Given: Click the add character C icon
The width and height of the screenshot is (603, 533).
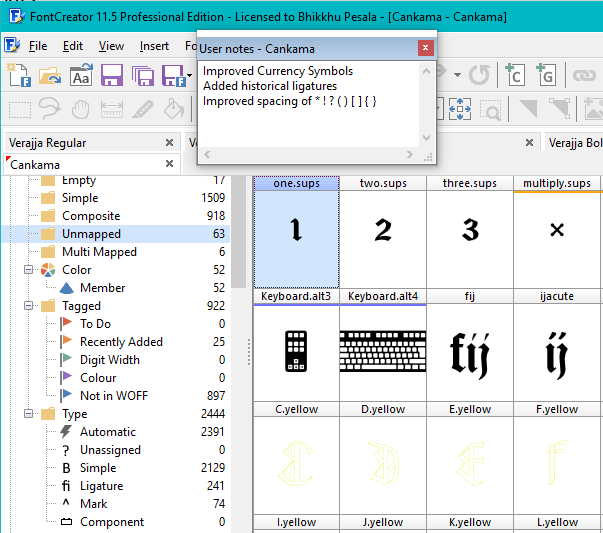Looking at the screenshot, I should pyautogui.click(x=515, y=75).
